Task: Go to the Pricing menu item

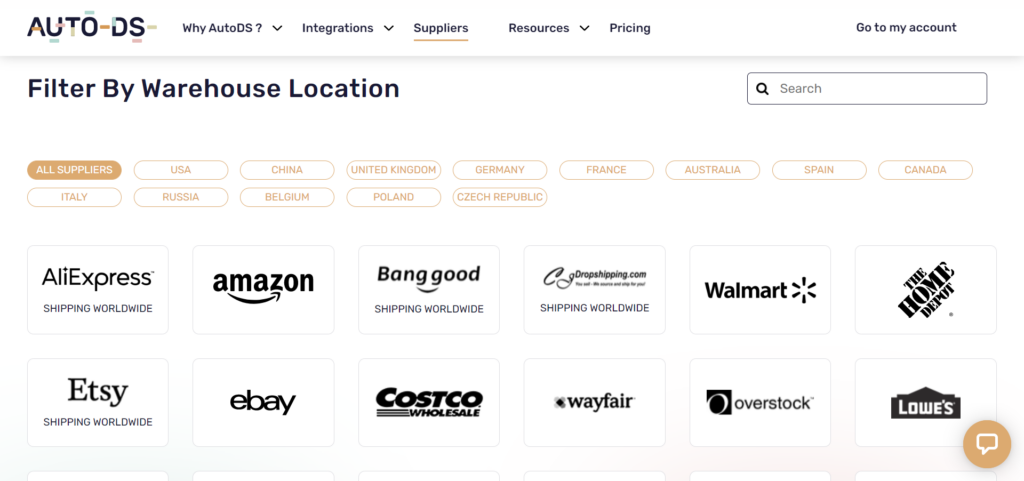Action: click(x=630, y=28)
